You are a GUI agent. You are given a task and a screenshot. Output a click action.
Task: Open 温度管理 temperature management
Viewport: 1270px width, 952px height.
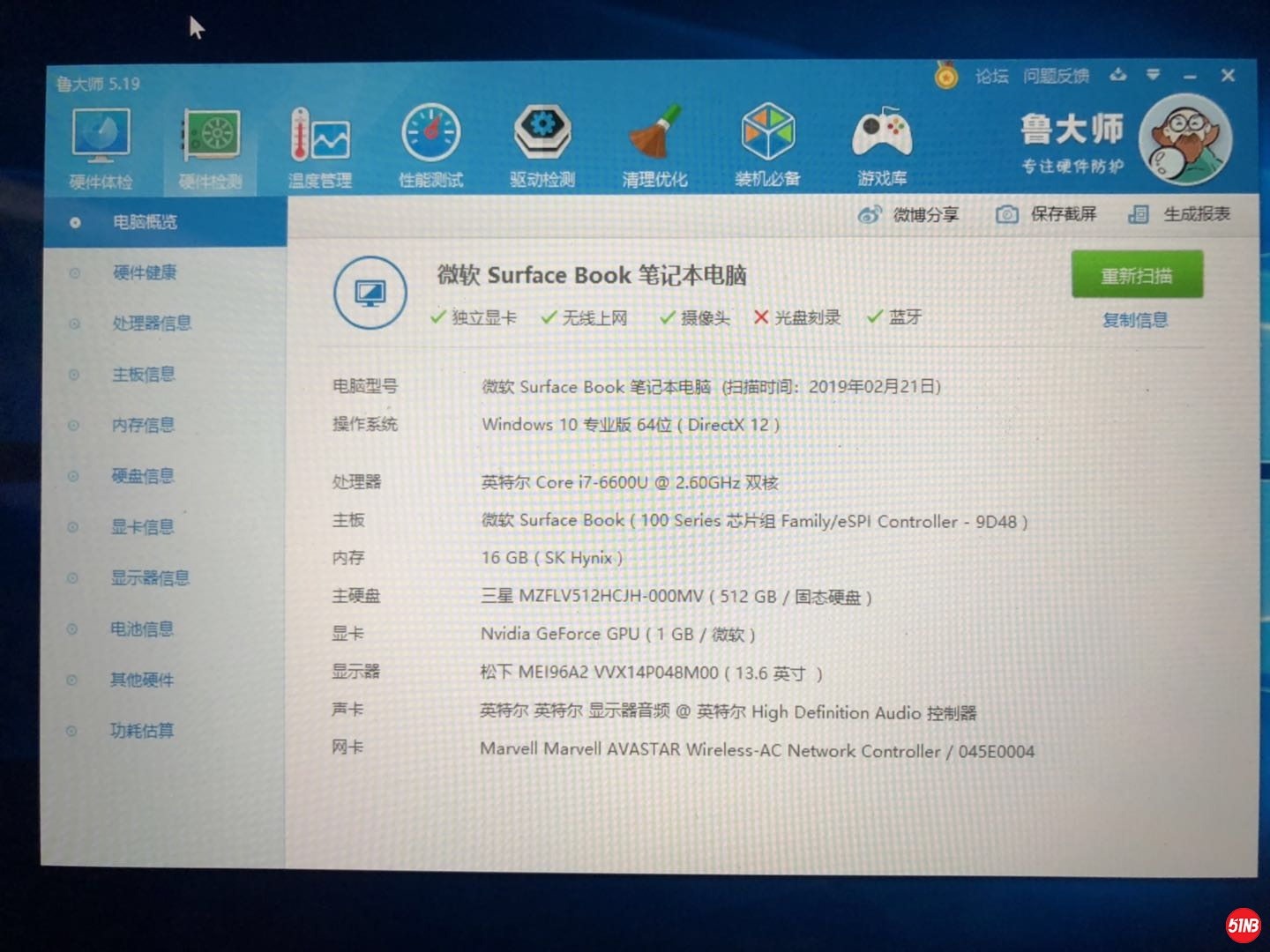click(320, 148)
